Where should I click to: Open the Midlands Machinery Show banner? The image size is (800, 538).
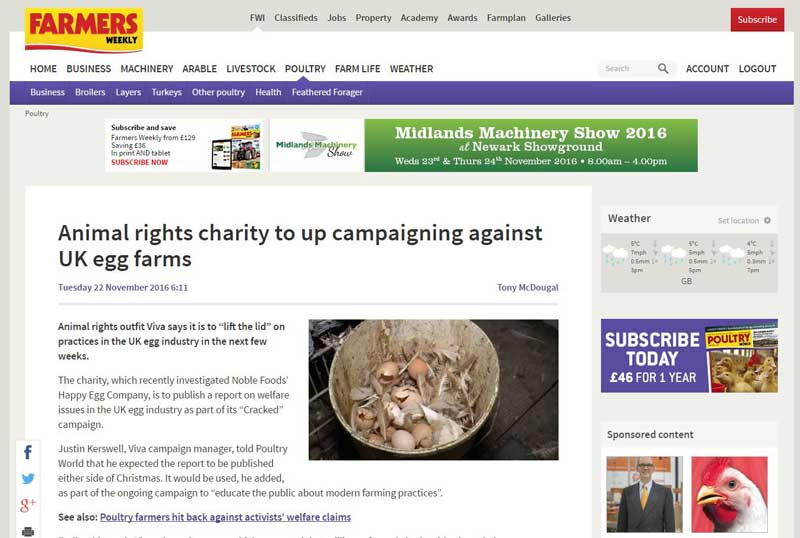pyautogui.click(x=484, y=145)
